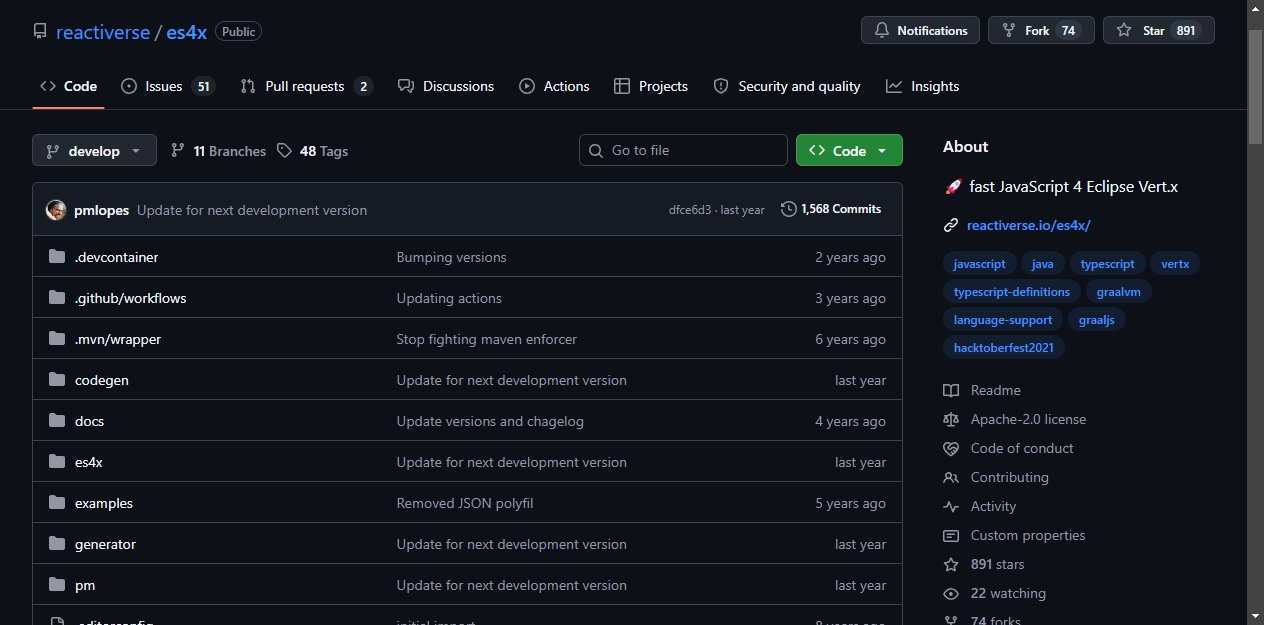
Task: Click the Activity pulse icon
Action: pyautogui.click(x=951, y=506)
